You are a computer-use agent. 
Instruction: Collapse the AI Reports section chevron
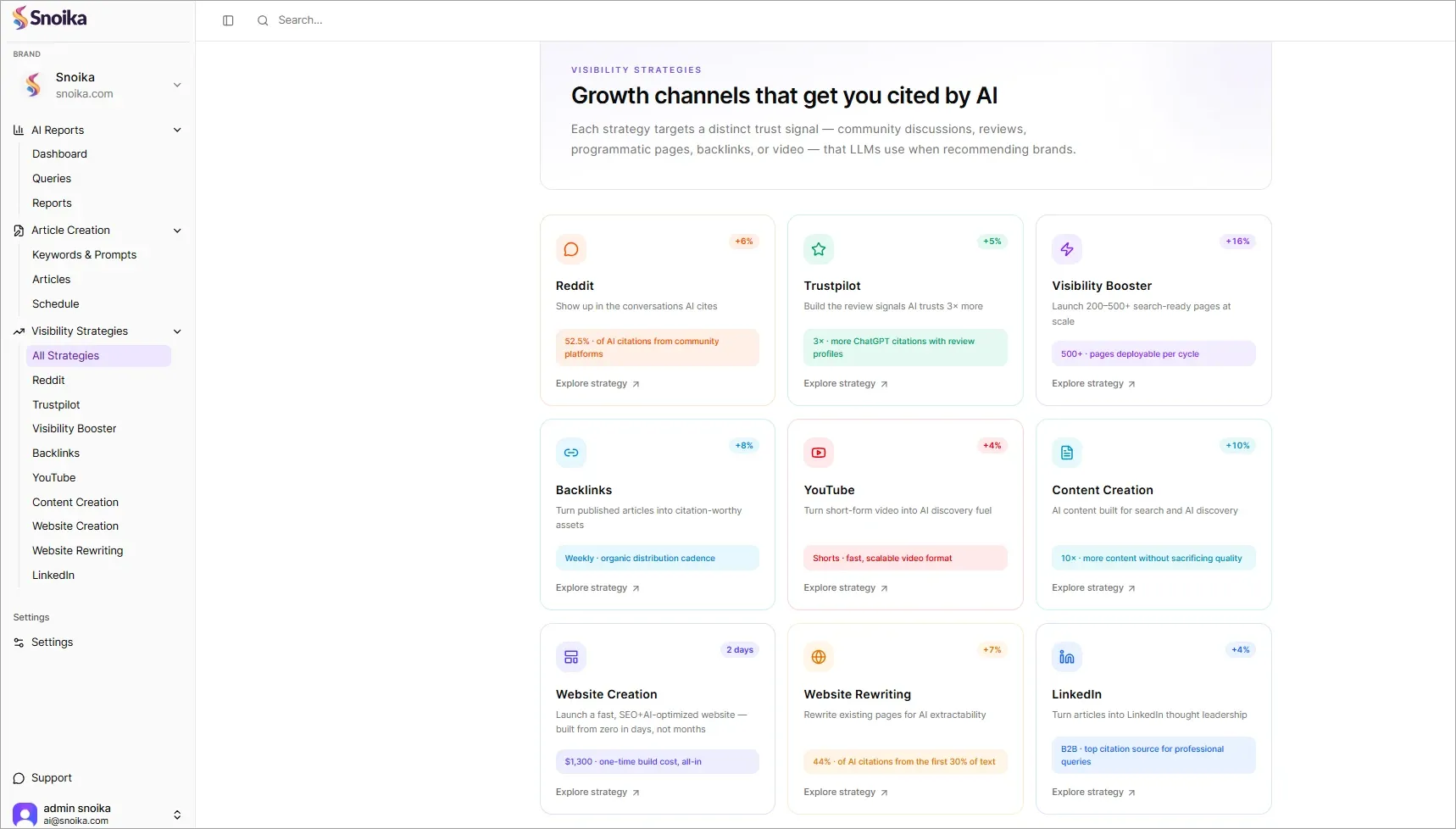tap(177, 130)
